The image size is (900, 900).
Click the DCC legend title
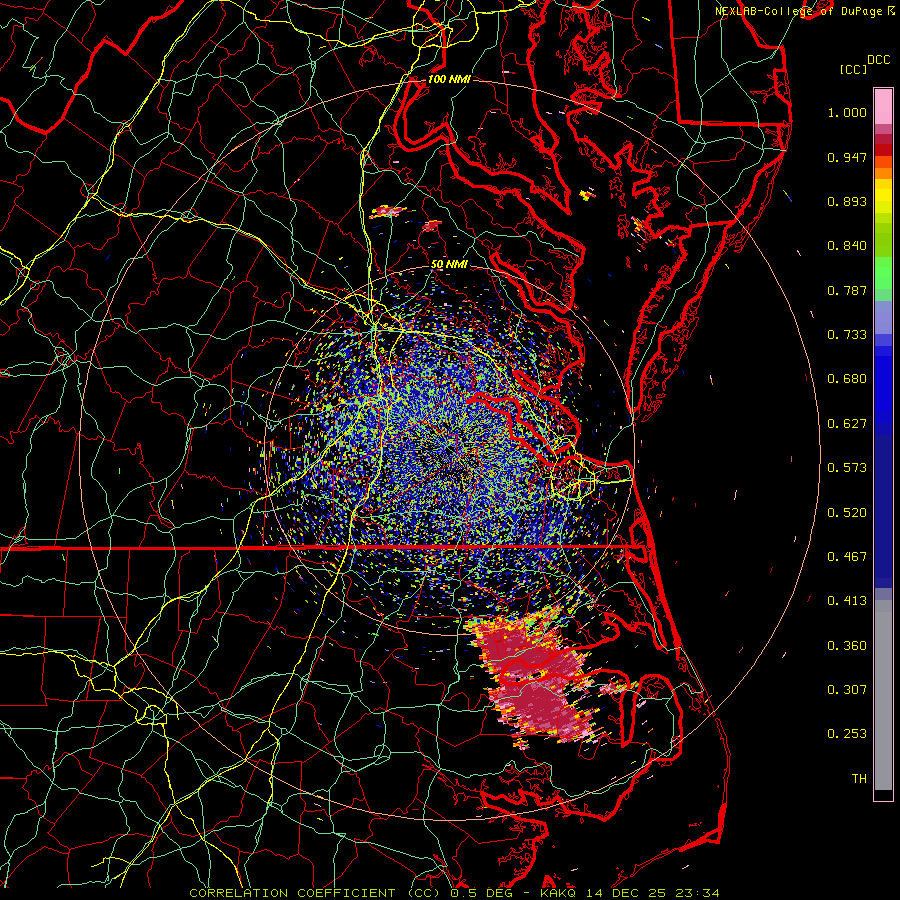point(879,60)
